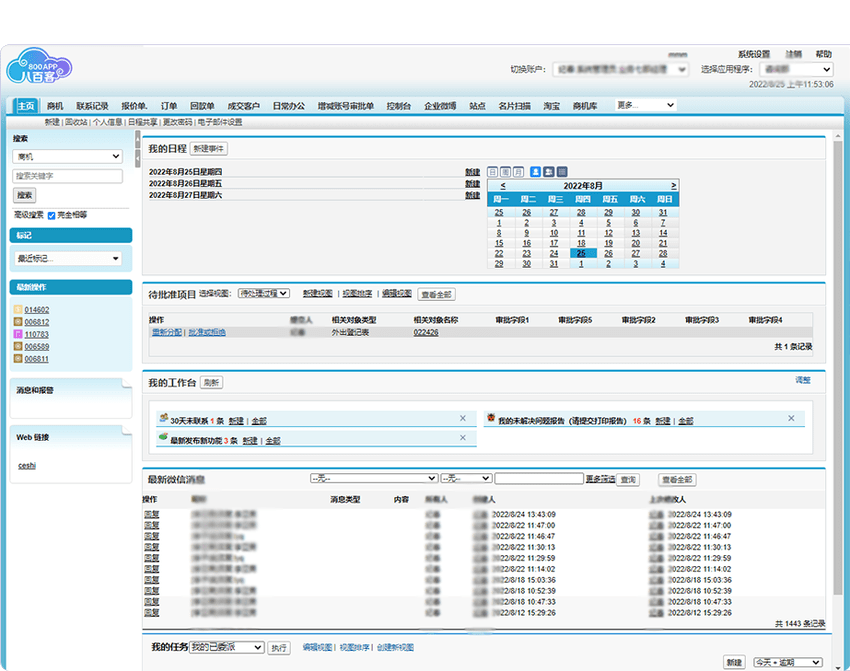Switch calendar to month view icon (月)

click(518, 172)
